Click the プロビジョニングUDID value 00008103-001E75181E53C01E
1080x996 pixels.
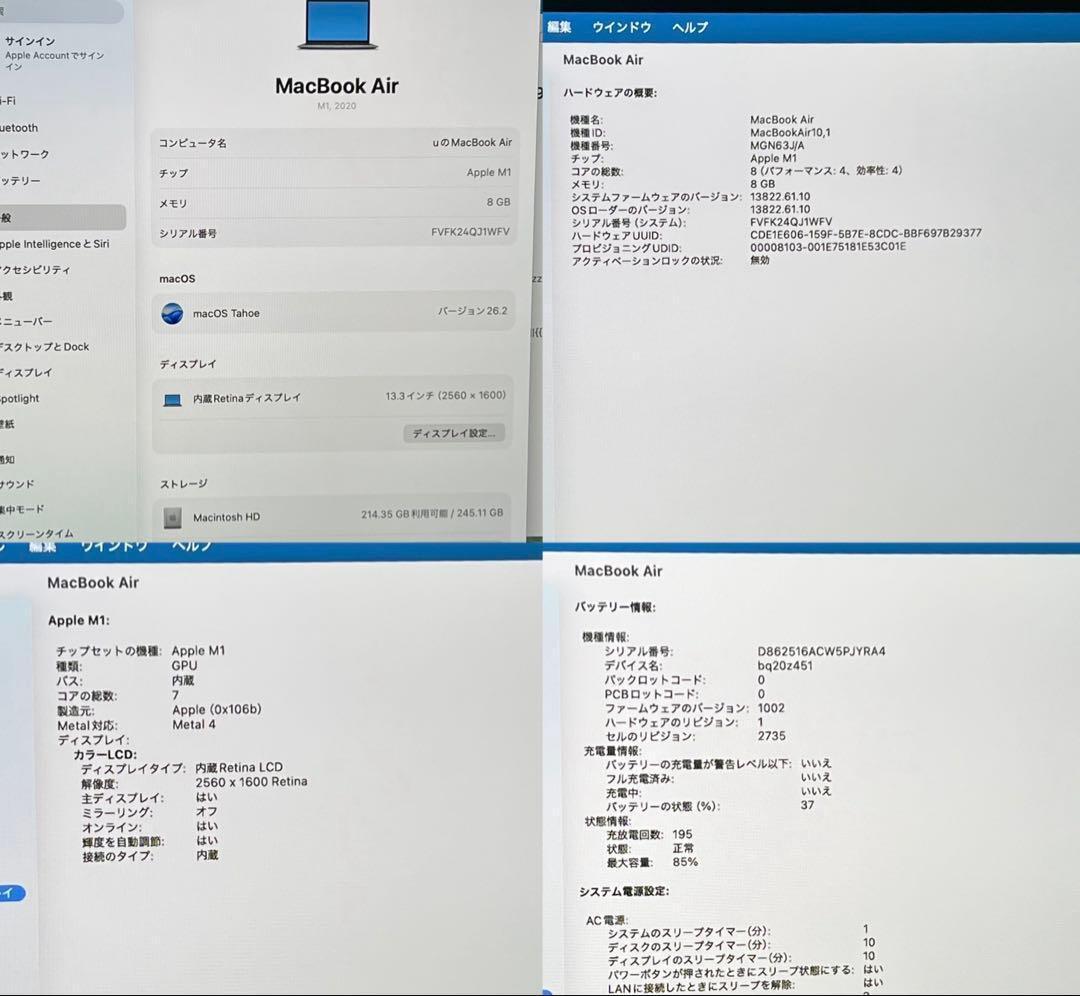point(828,247)
